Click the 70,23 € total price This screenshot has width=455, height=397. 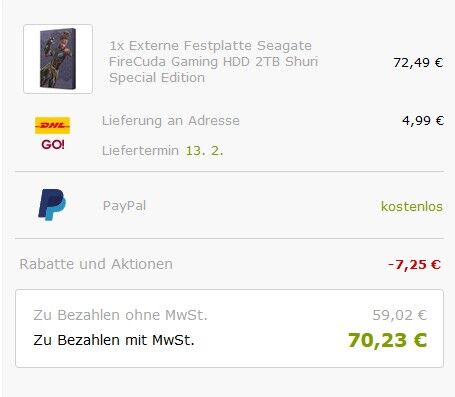coord(387,340)
